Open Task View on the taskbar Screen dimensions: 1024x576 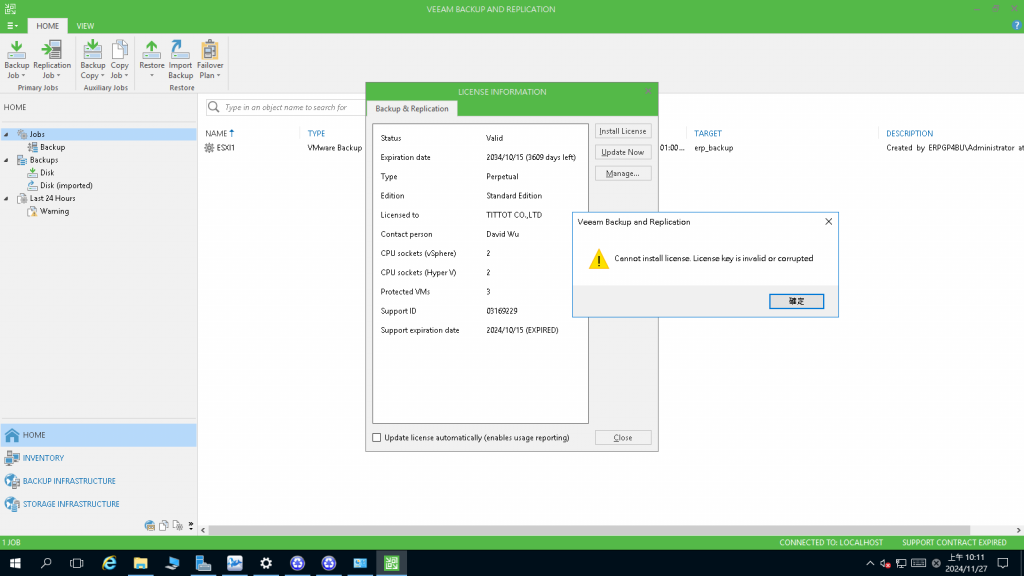76,563
